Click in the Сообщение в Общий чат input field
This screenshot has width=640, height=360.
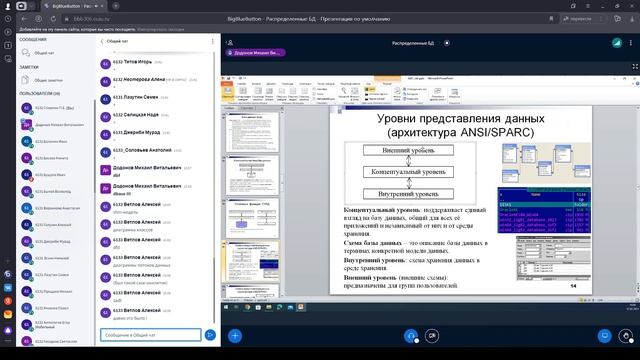pos(151,335)
